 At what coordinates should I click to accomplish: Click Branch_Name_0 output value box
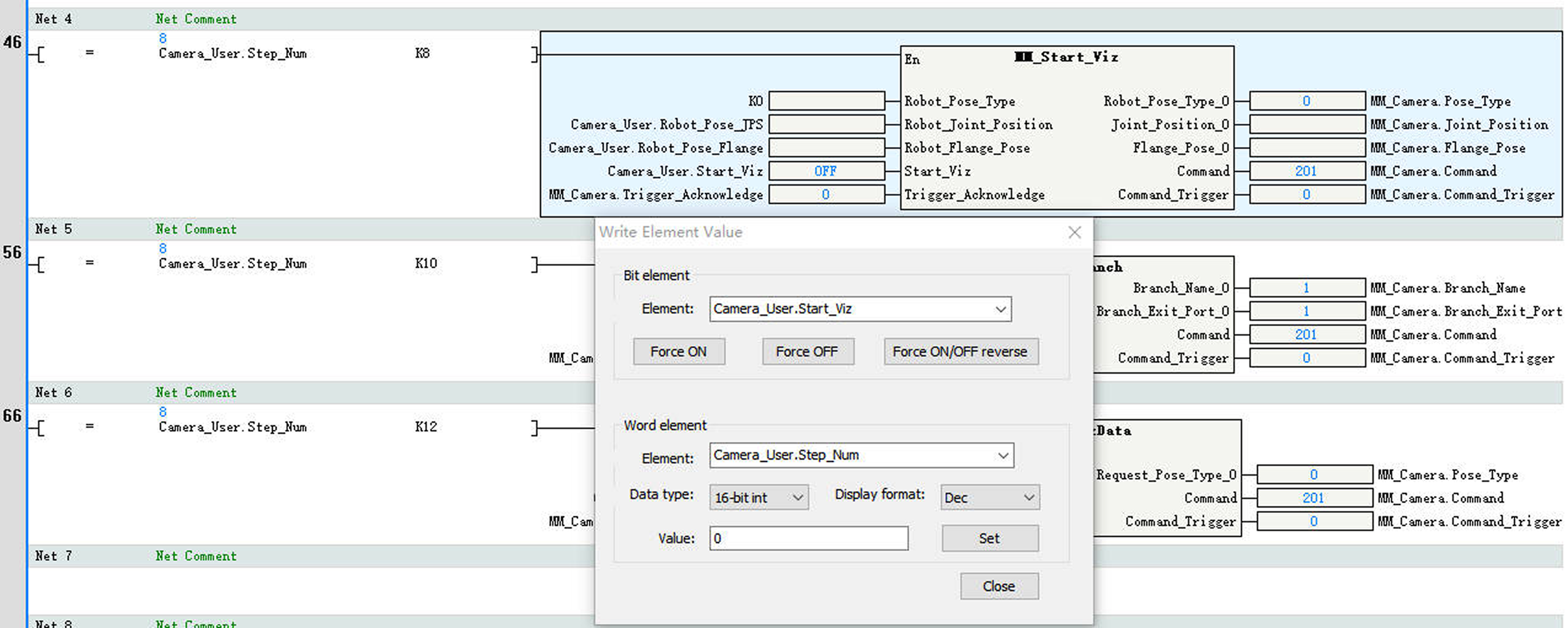[x=1307, y=288]
